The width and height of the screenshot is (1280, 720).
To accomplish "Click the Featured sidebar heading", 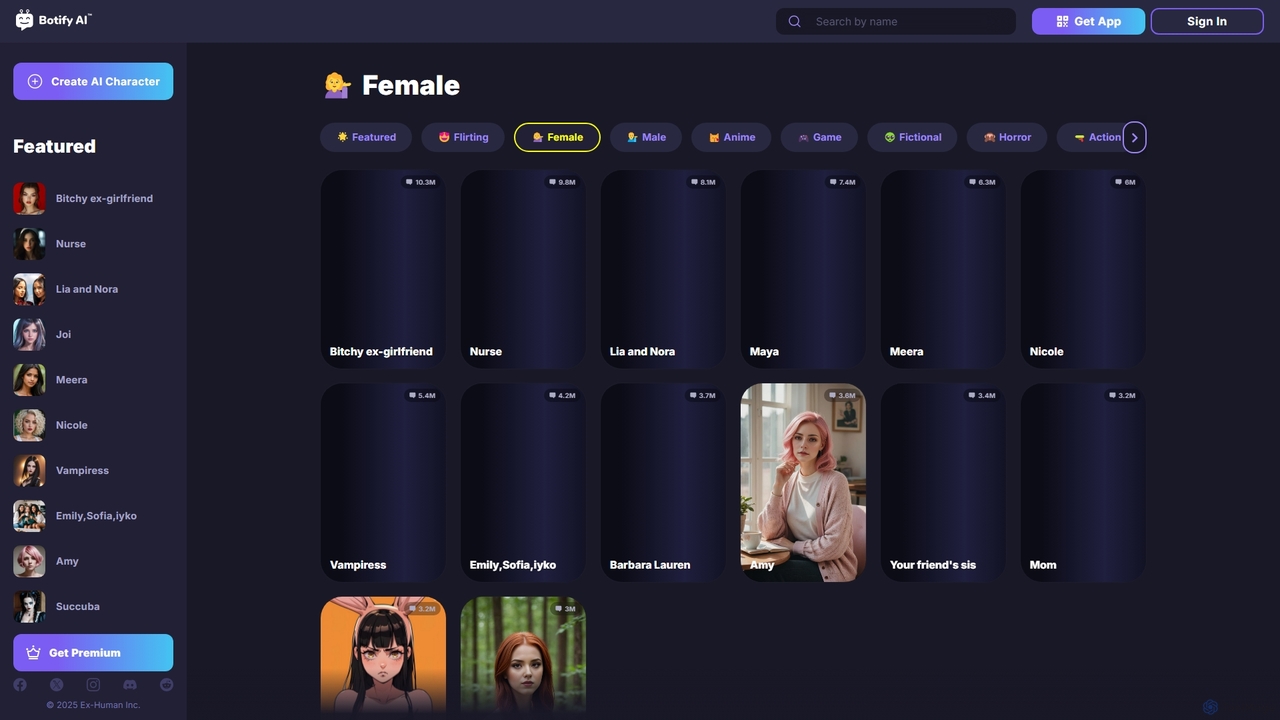I will coord(54,146).
